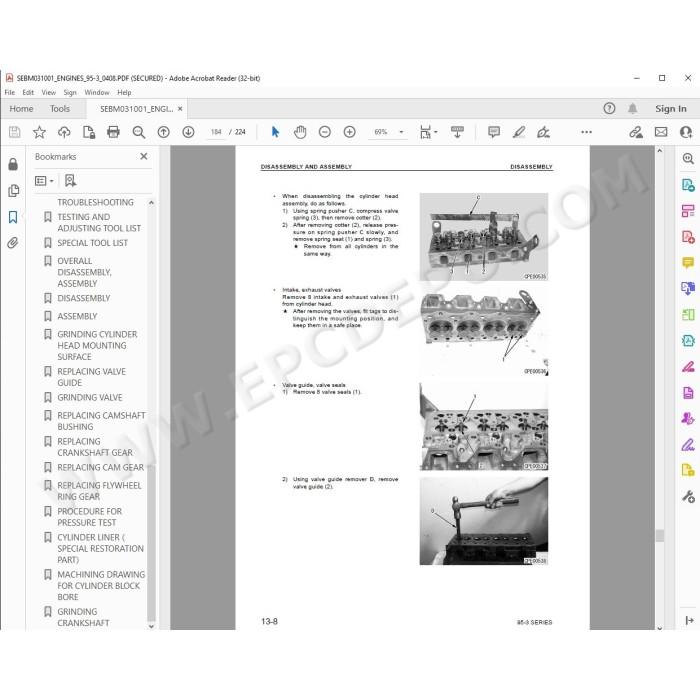Open the Attachments paperclip panel
The width and height of the screenshot is (700, 700).
click(12, 243)
